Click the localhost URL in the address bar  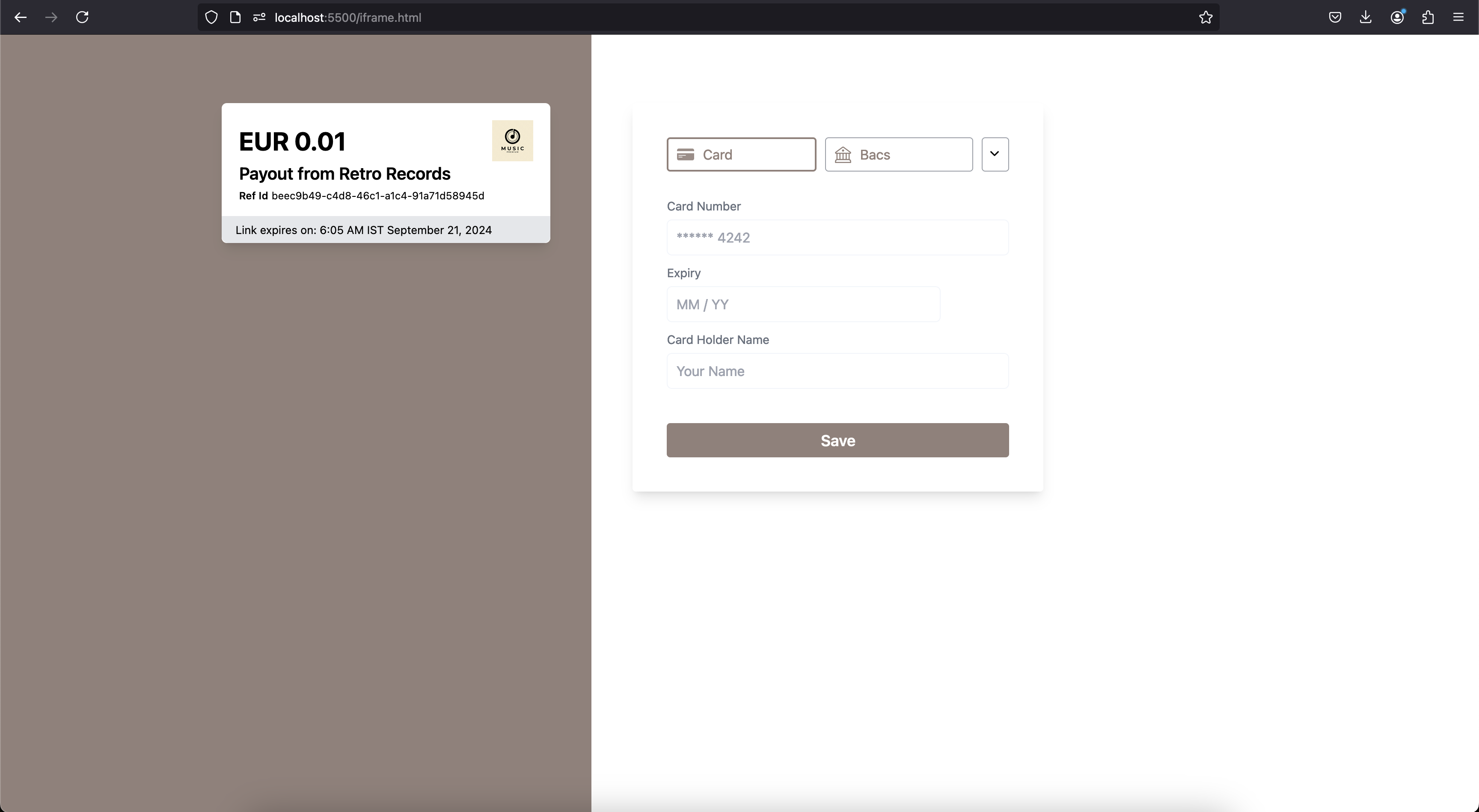(348, 17)
